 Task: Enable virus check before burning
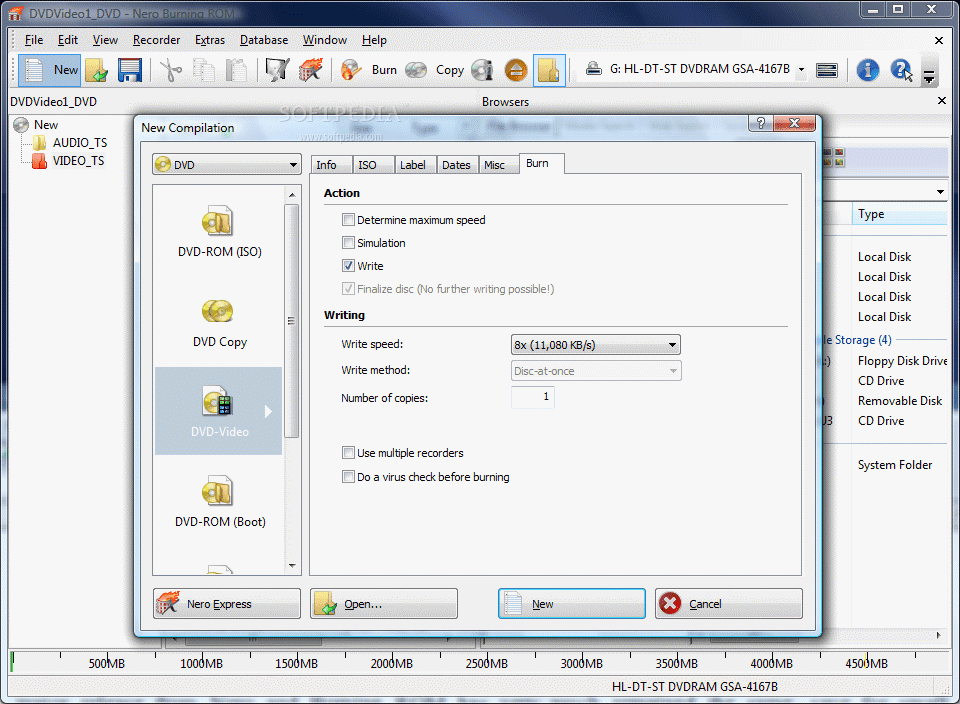(x=348, y=477)
